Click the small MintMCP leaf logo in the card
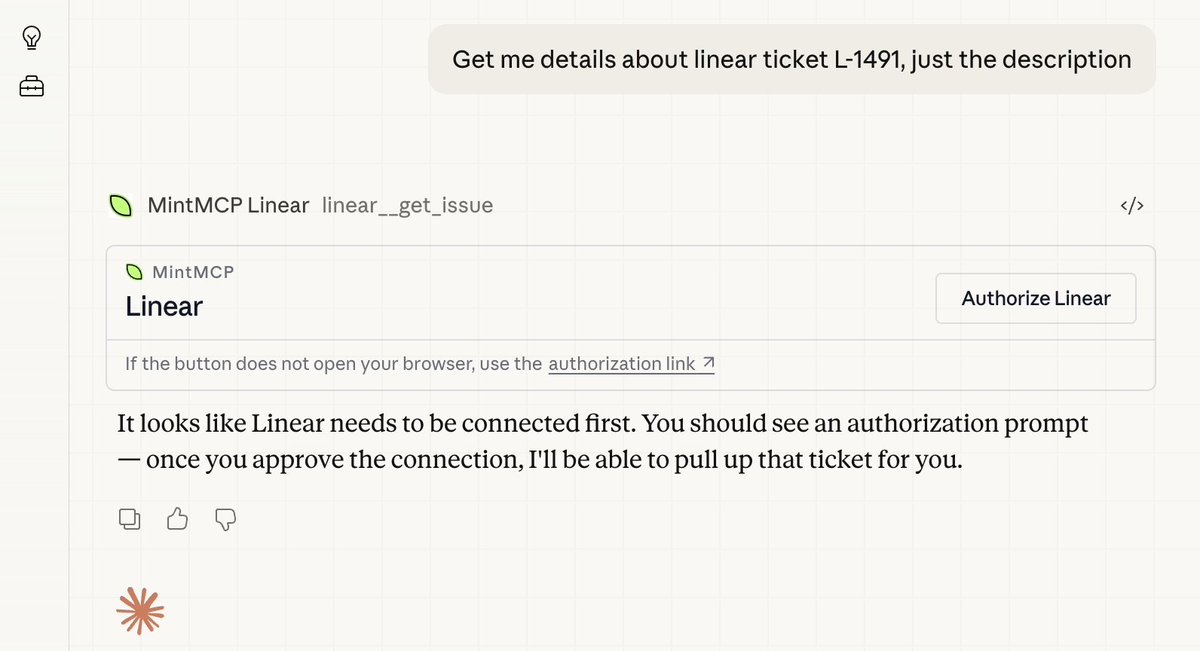Image resolution: width=1200 pixels, height=651 pixels. tap(134, 272)
